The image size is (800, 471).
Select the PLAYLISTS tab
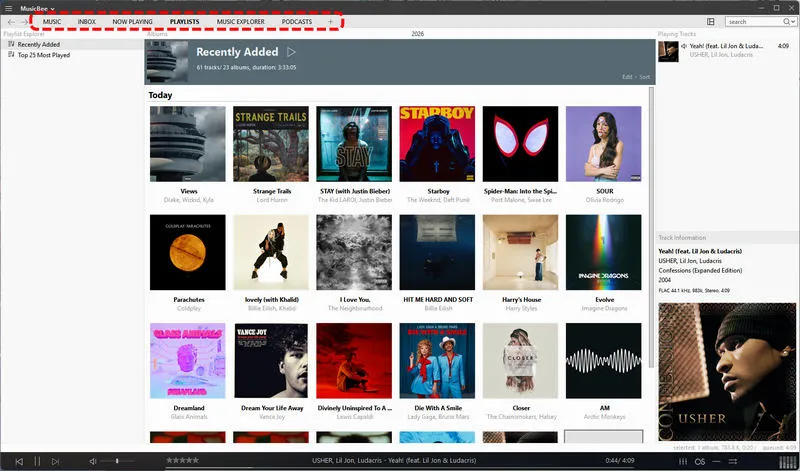185,22
